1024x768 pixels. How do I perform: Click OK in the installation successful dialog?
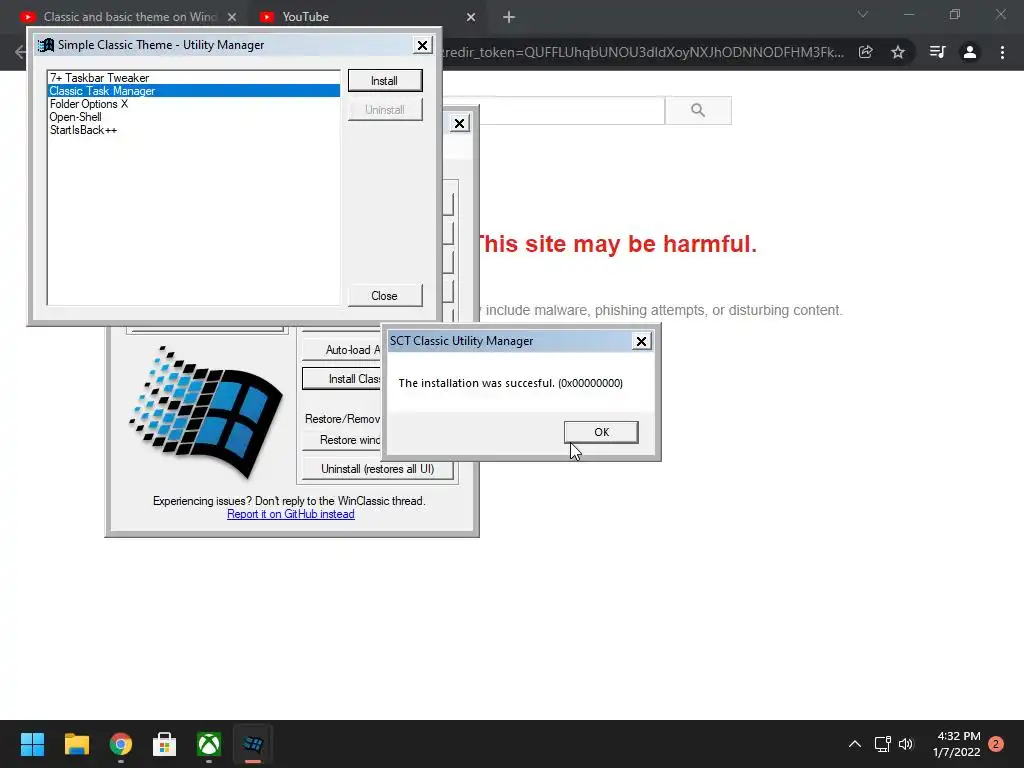click(x=601, y=432)
